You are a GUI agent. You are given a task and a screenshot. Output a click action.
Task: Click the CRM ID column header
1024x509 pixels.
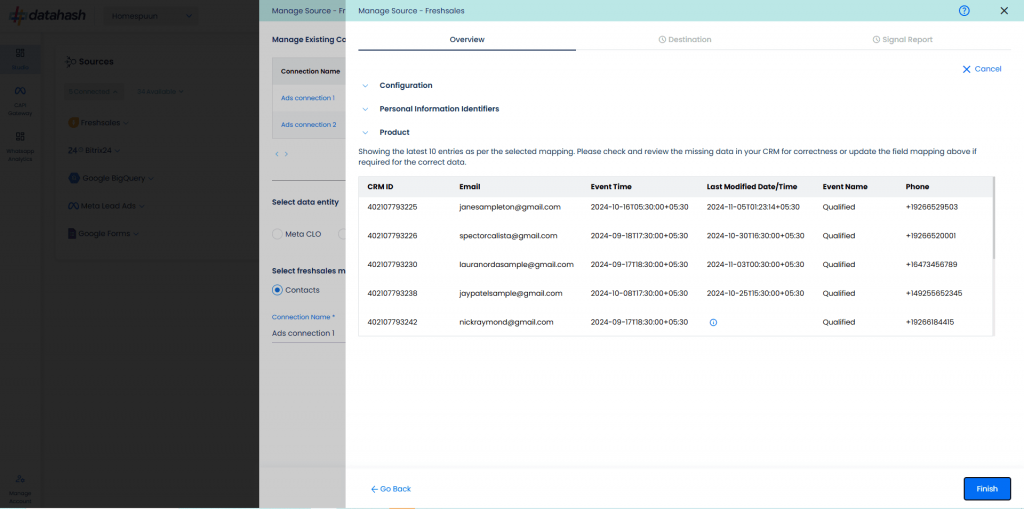point(380,187)
